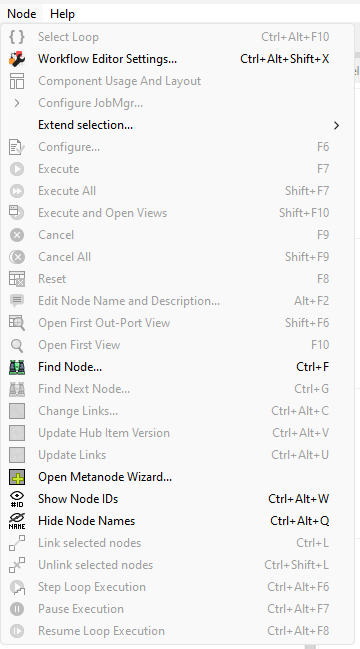360x649 pixels.
Task: Click the Workflow Editor Settings icon
Action: [17, 59]
